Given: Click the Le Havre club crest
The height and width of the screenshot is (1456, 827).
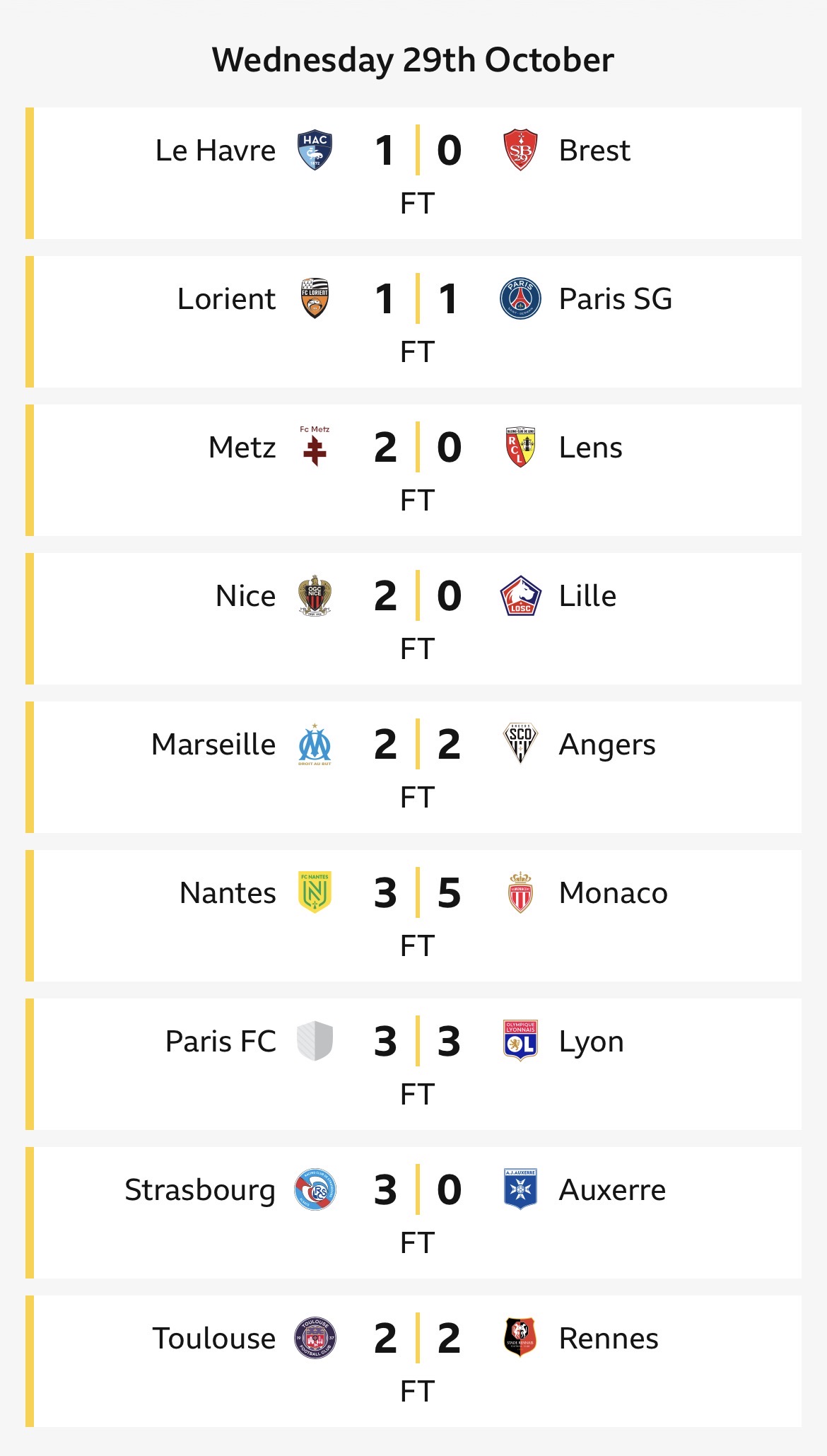Looking at the screenshot, I should (315, 150).
